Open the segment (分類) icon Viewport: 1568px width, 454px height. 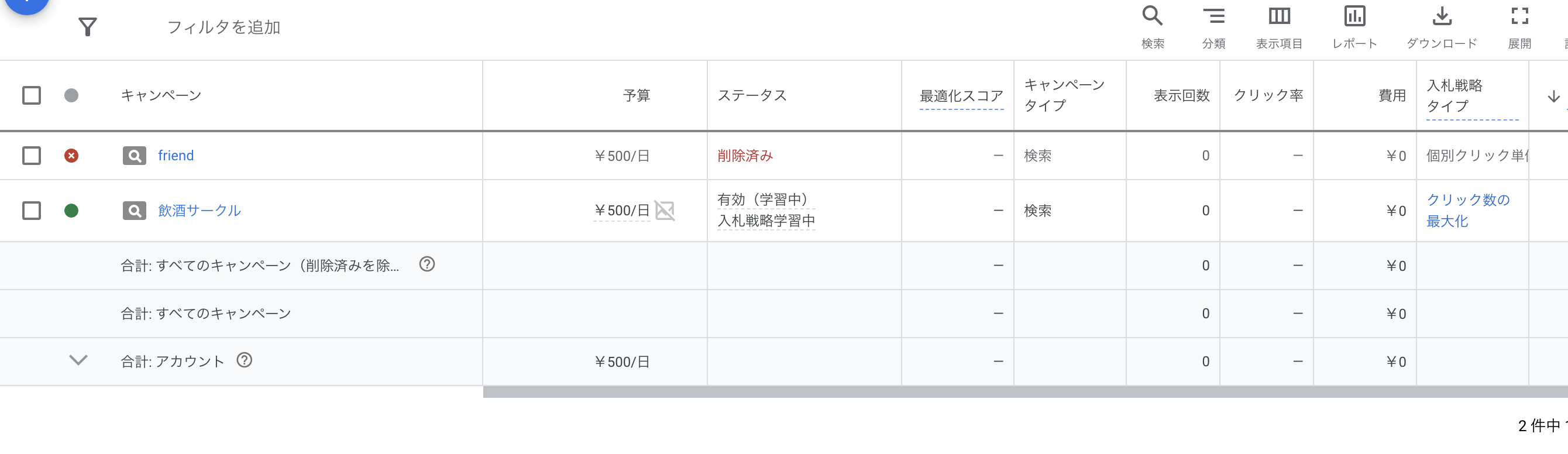pos(1213,16)
